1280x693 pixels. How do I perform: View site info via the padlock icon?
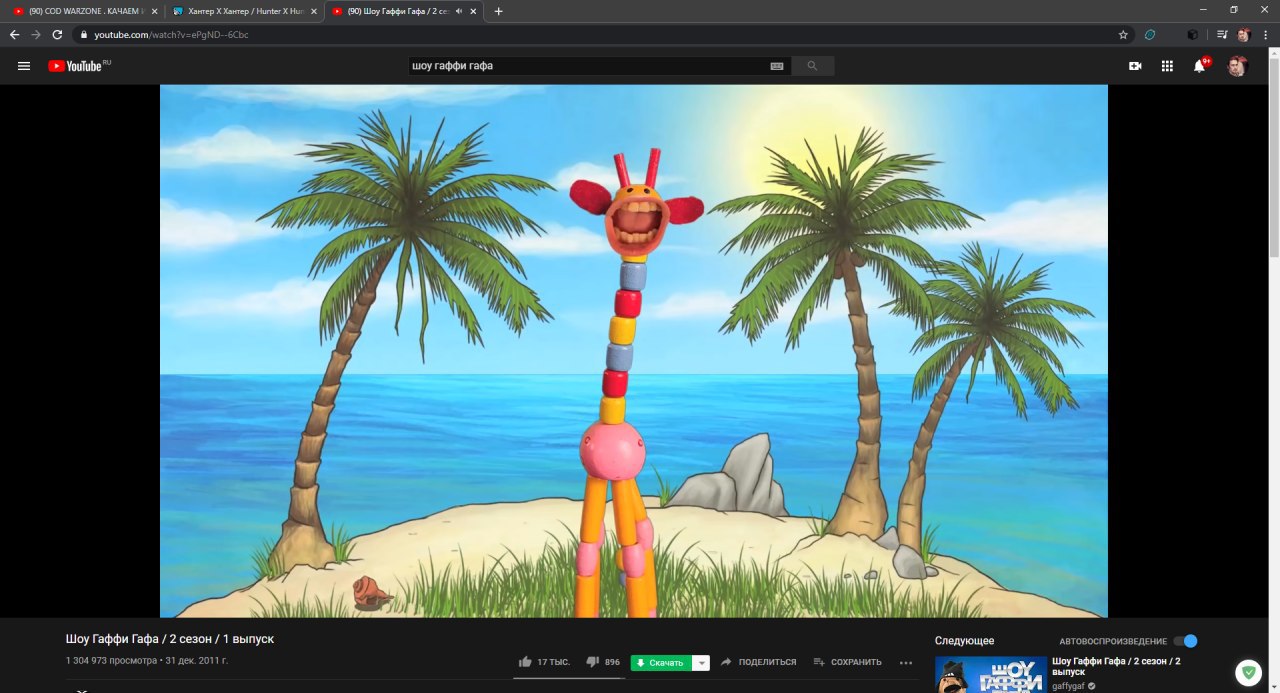click(85, 34)
